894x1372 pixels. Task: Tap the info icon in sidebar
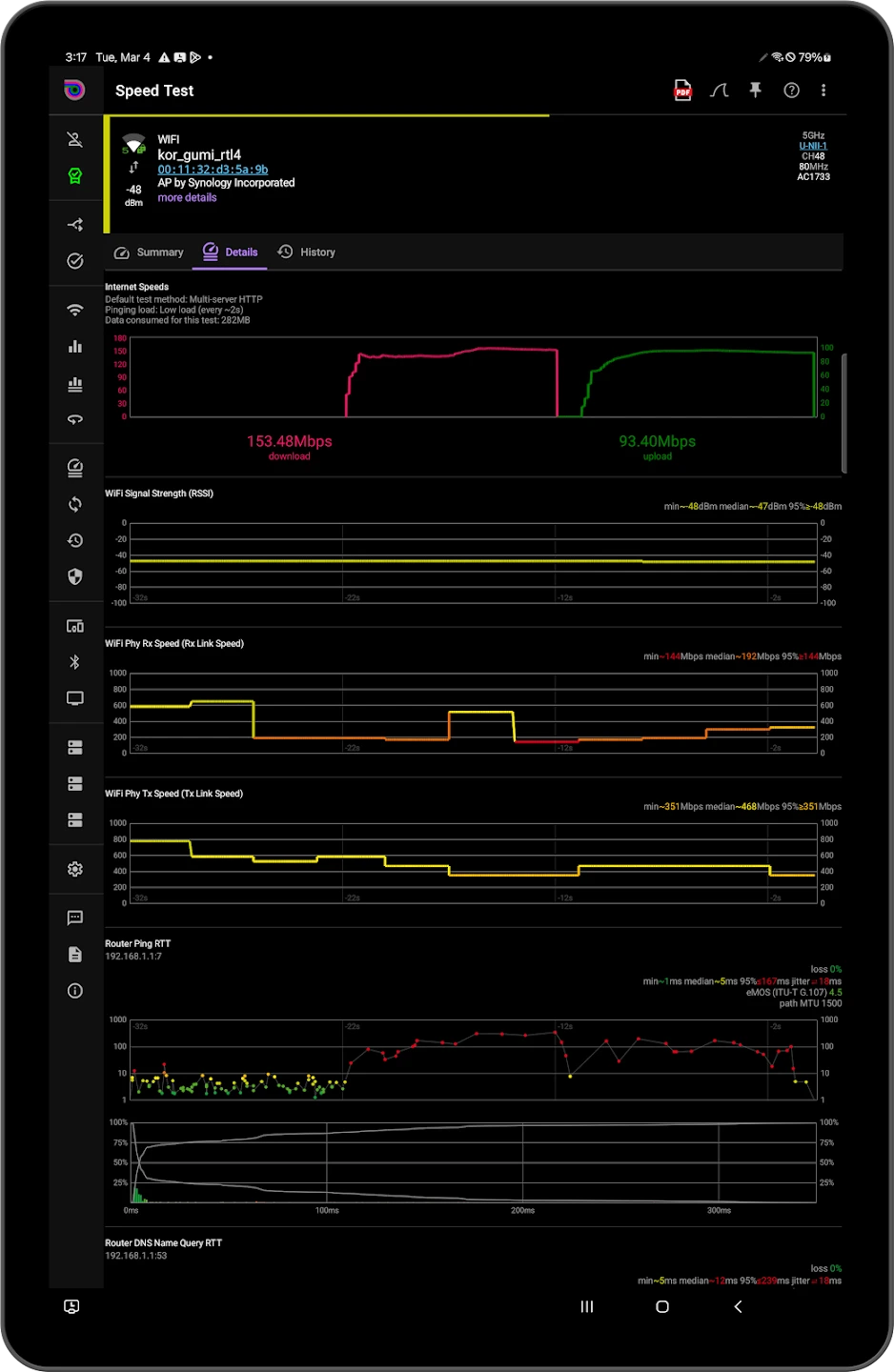(75, 991)
